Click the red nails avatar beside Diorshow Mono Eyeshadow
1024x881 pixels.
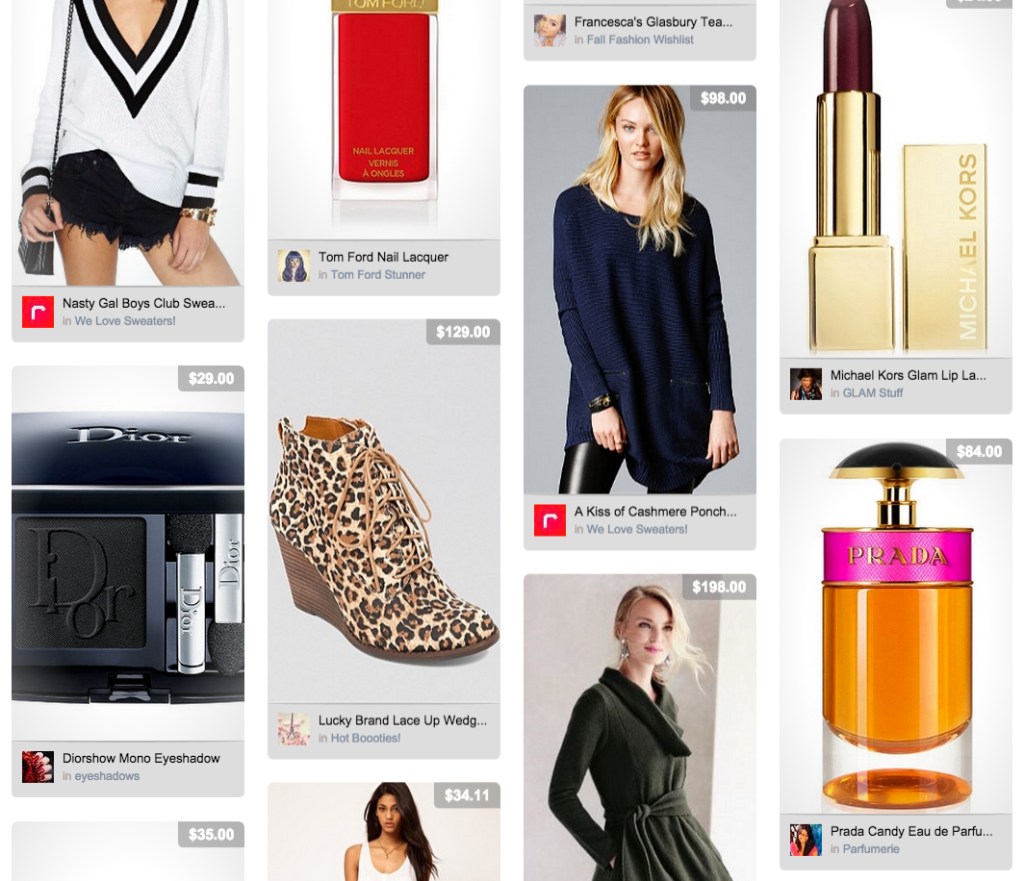pyautogui.click(x=38, y=767)
